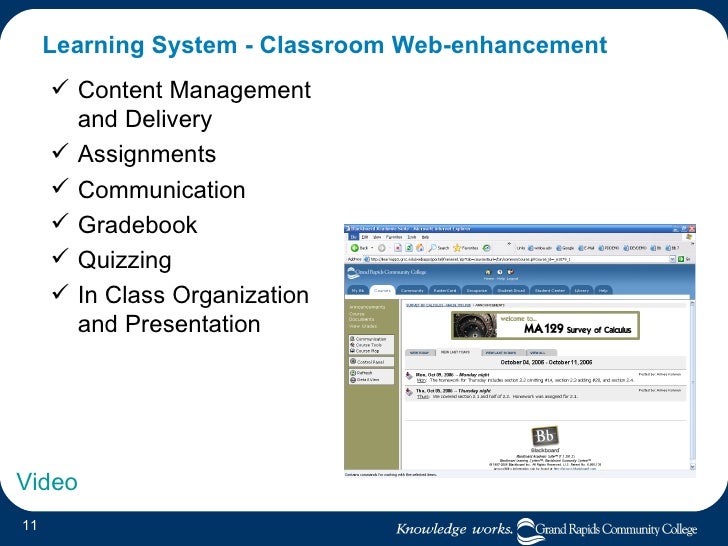
Task: Click the Control Panel icon in the sidebar
Action: pos(353,361)
